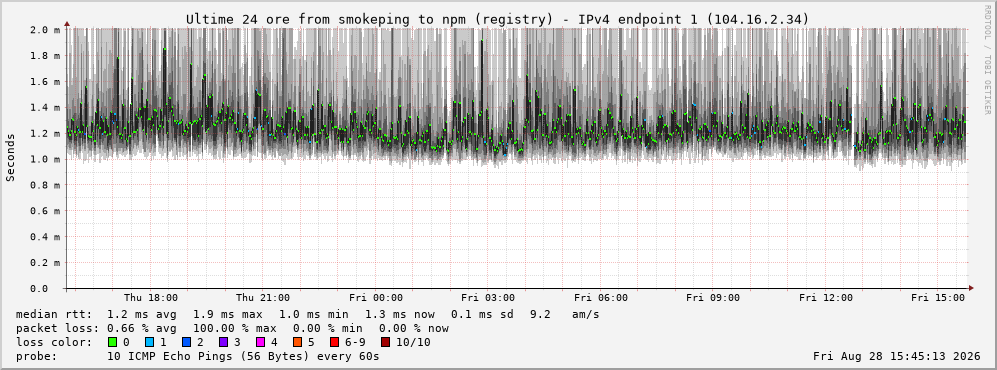
Task: Click the light blue loss color 1 swatch
Action: [x=149, y=342]
